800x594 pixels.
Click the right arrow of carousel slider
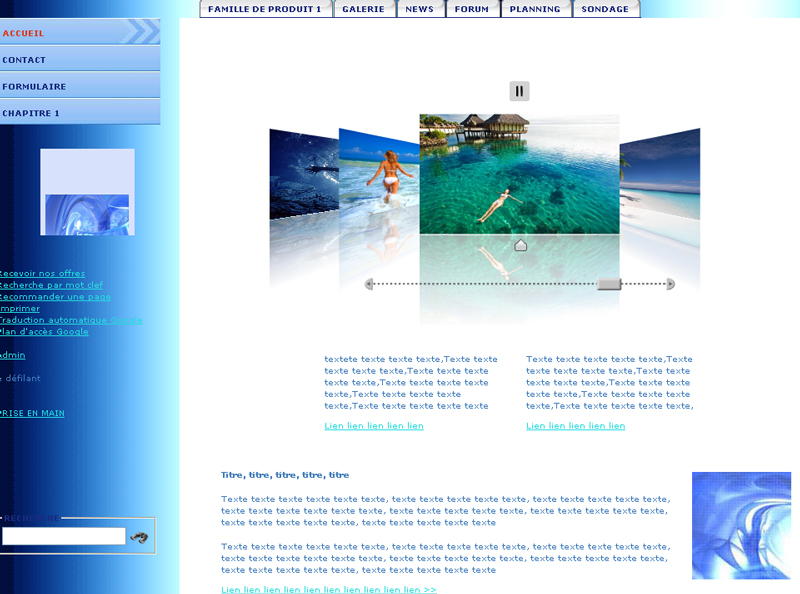671,284
